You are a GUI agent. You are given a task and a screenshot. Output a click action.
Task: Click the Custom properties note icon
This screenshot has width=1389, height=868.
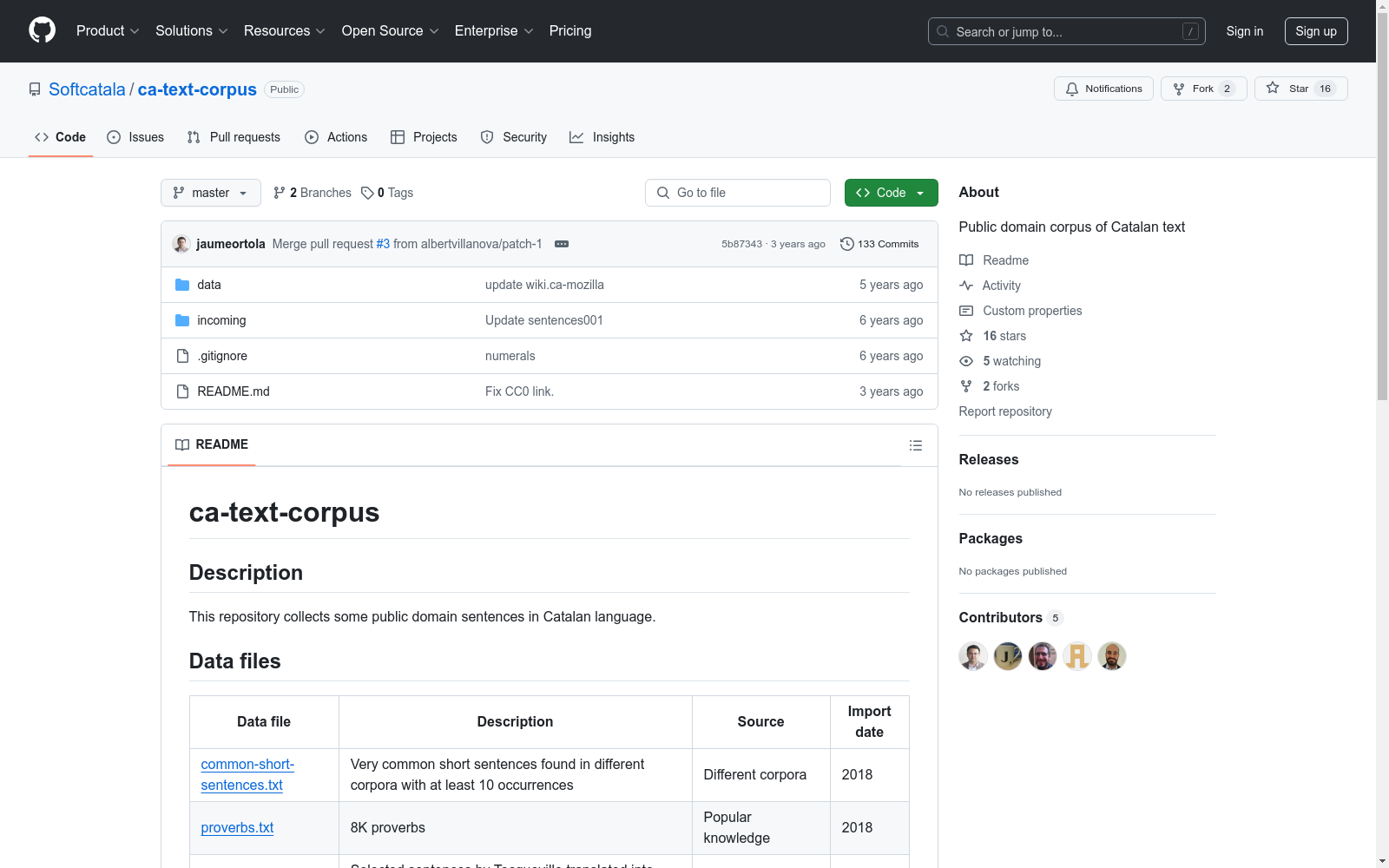966,311
